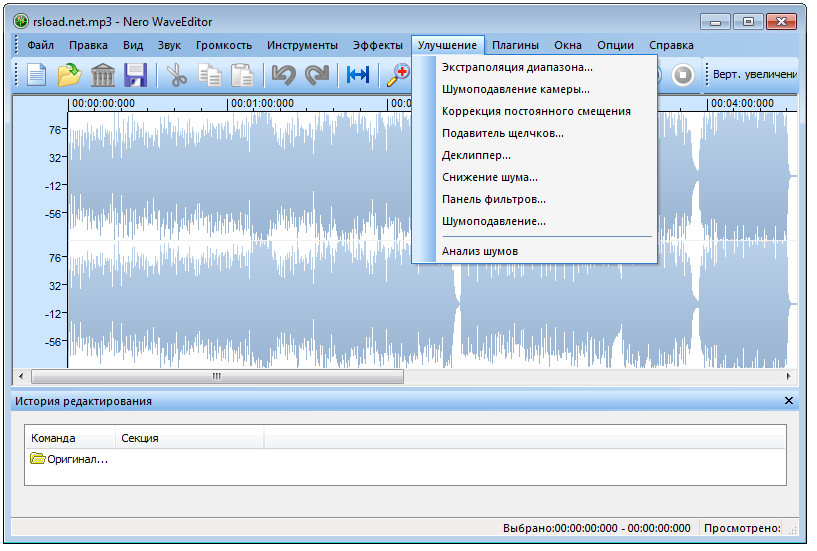Select Шумоподавление камеры menu entry
The image size is (817, 551).
coord(515,89)
